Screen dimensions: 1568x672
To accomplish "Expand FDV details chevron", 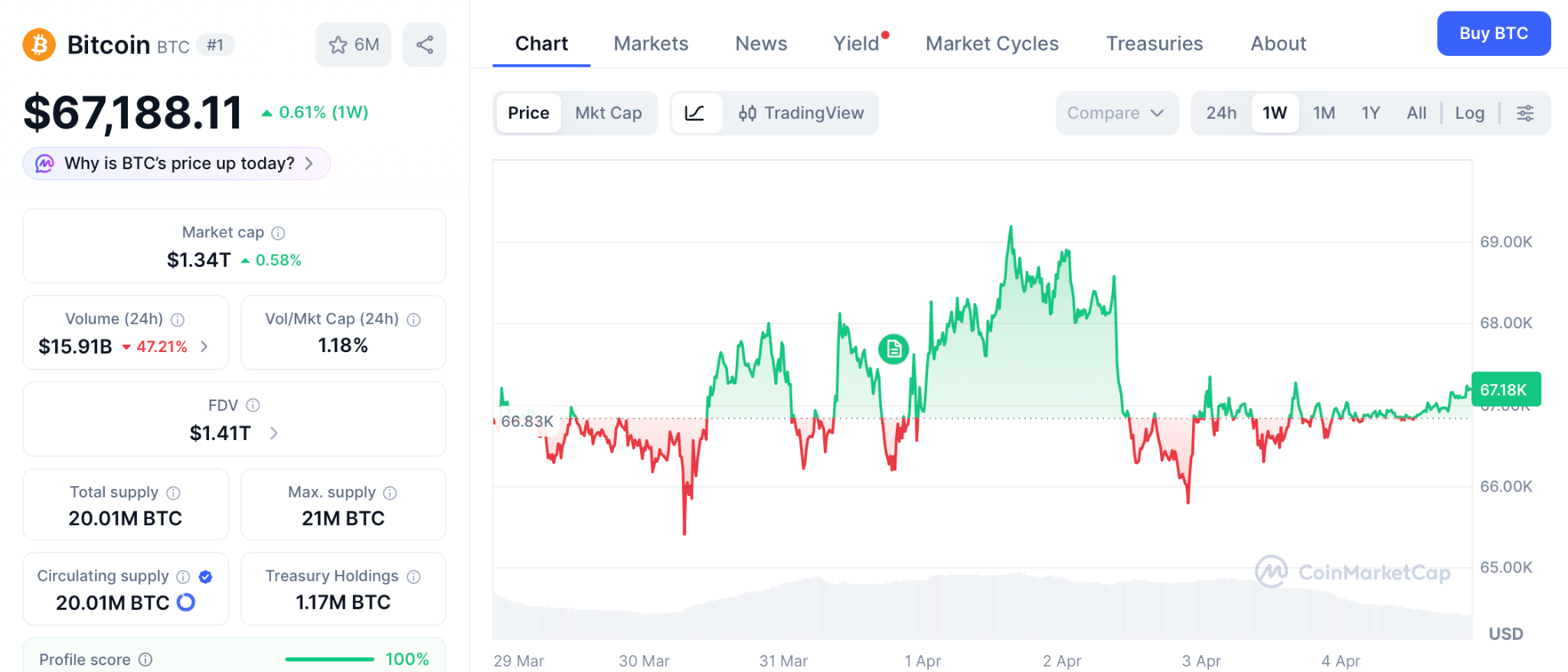I will click(x=274, y=433).
